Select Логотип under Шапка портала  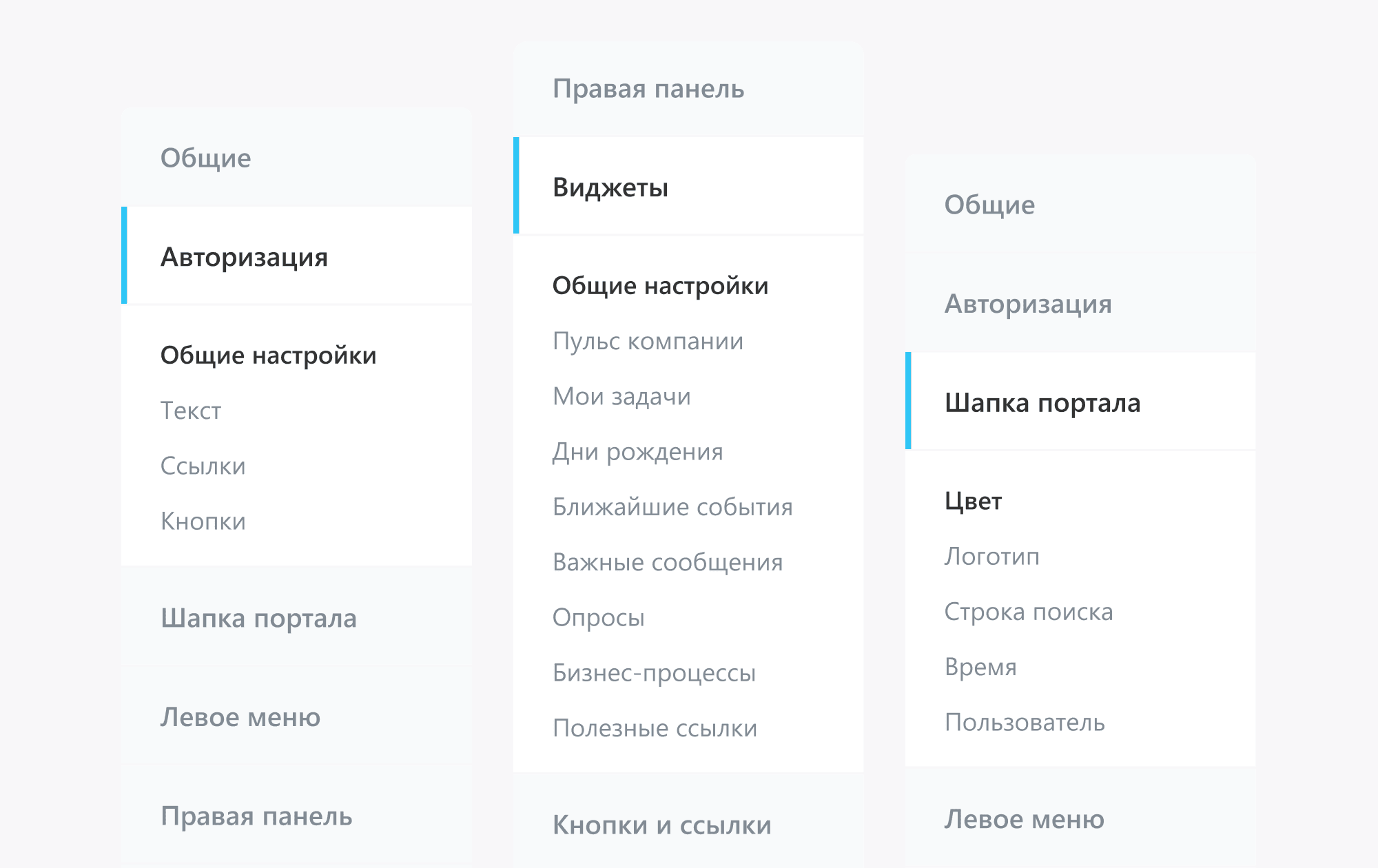click(x=991, y=556)
